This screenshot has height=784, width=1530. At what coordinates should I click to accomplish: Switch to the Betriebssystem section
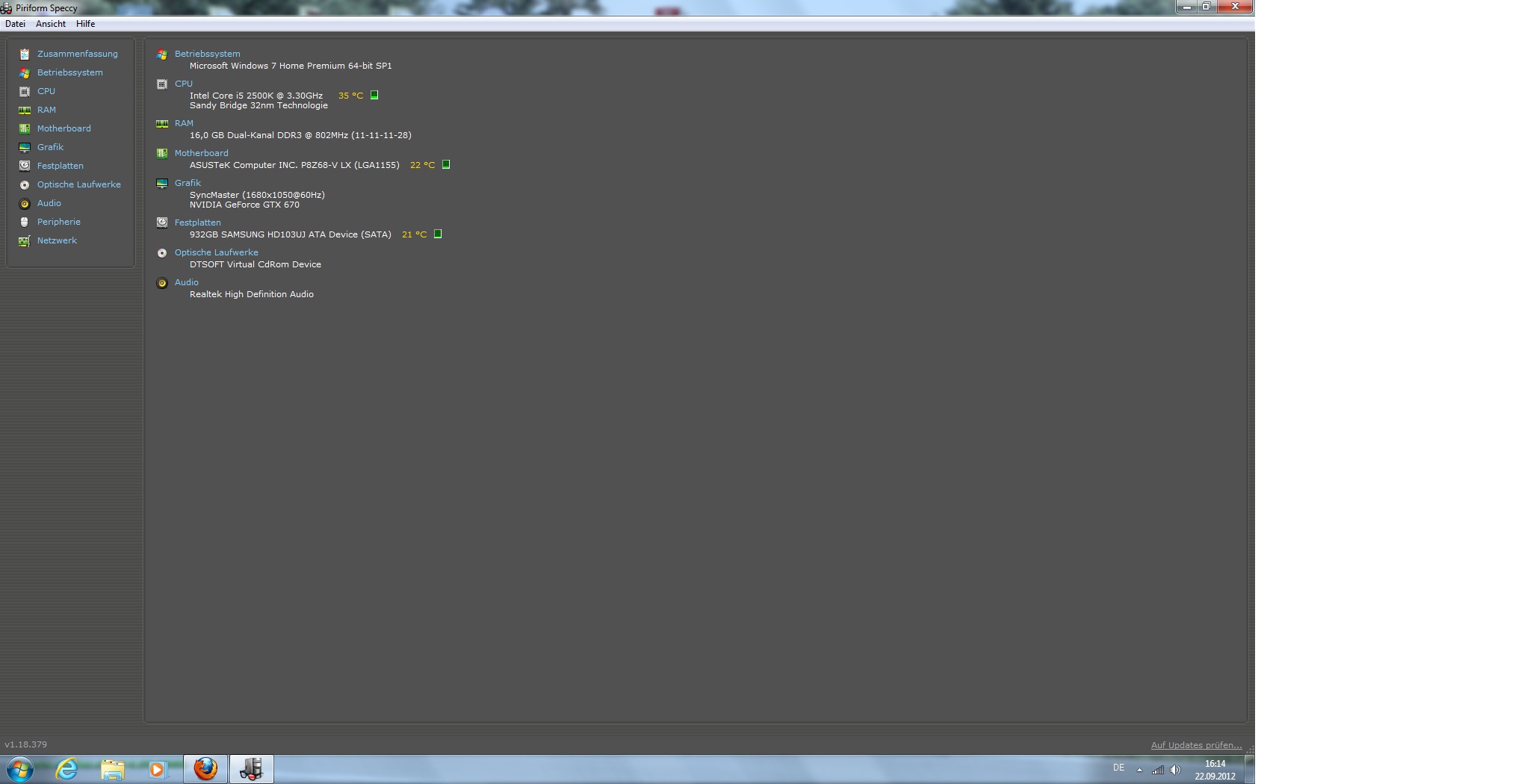tap(70, 72)
